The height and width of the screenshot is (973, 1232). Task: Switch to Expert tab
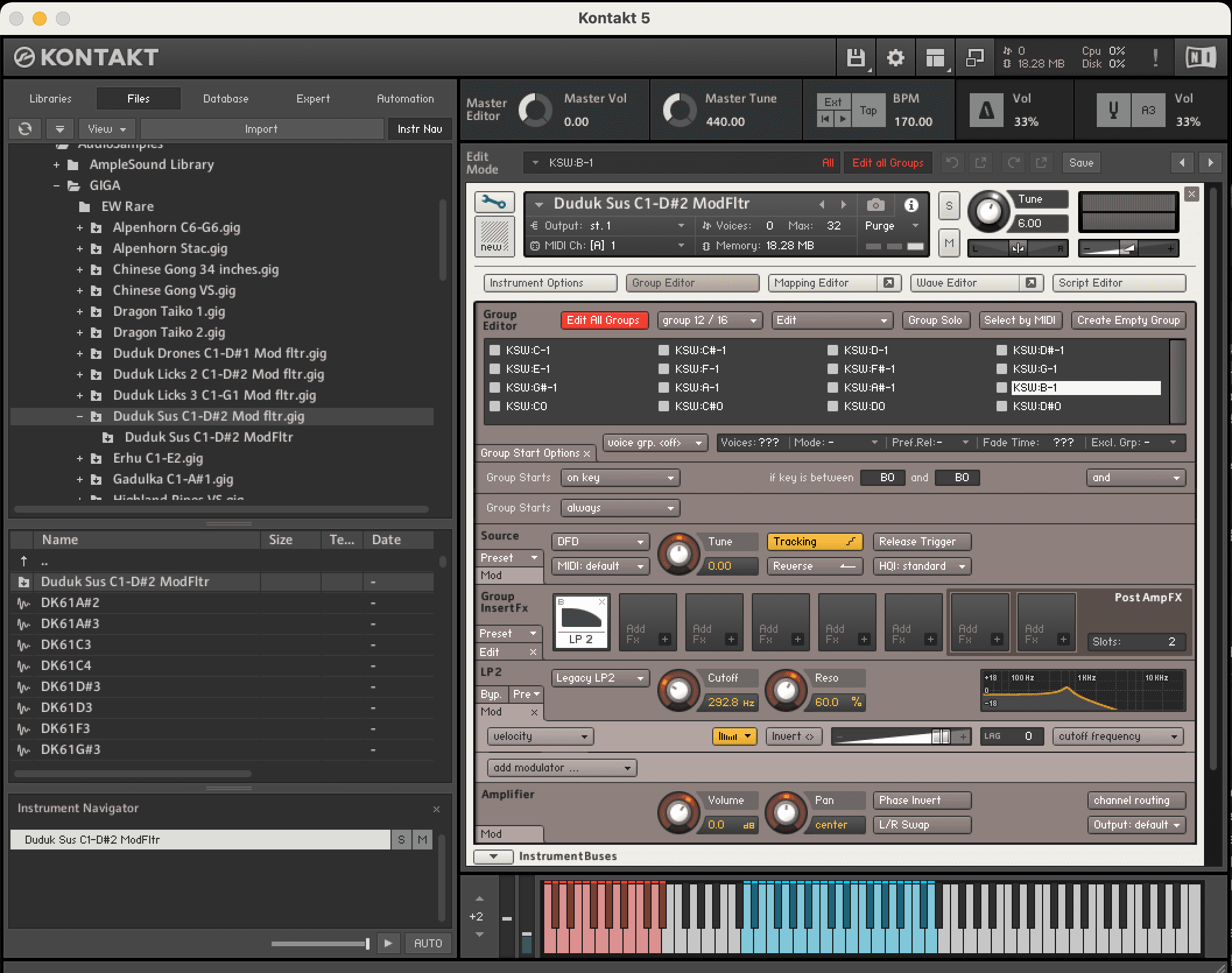pyautogui.click(x=313, y=98)
